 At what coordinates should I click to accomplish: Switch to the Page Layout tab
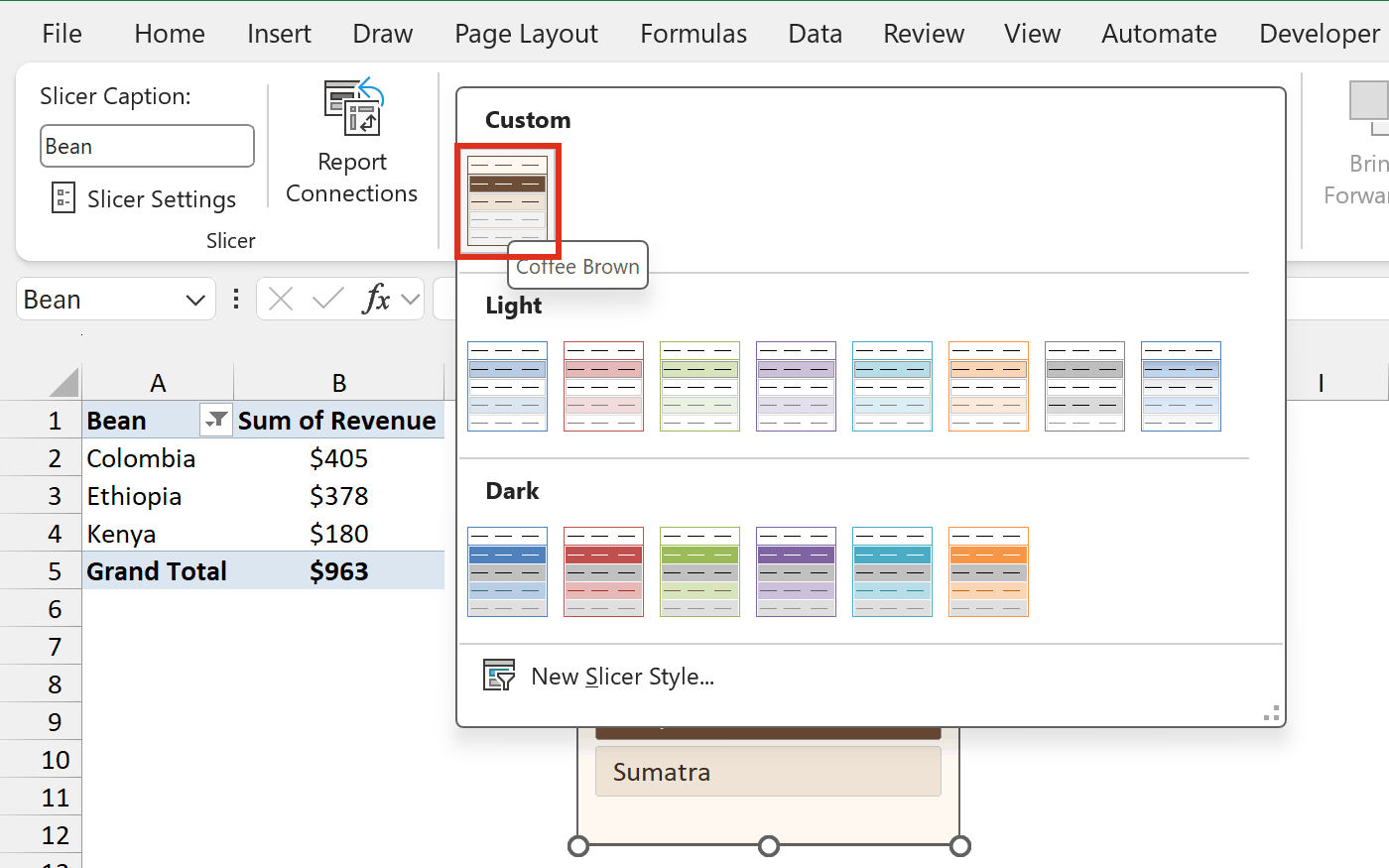(x=526, y=34)
